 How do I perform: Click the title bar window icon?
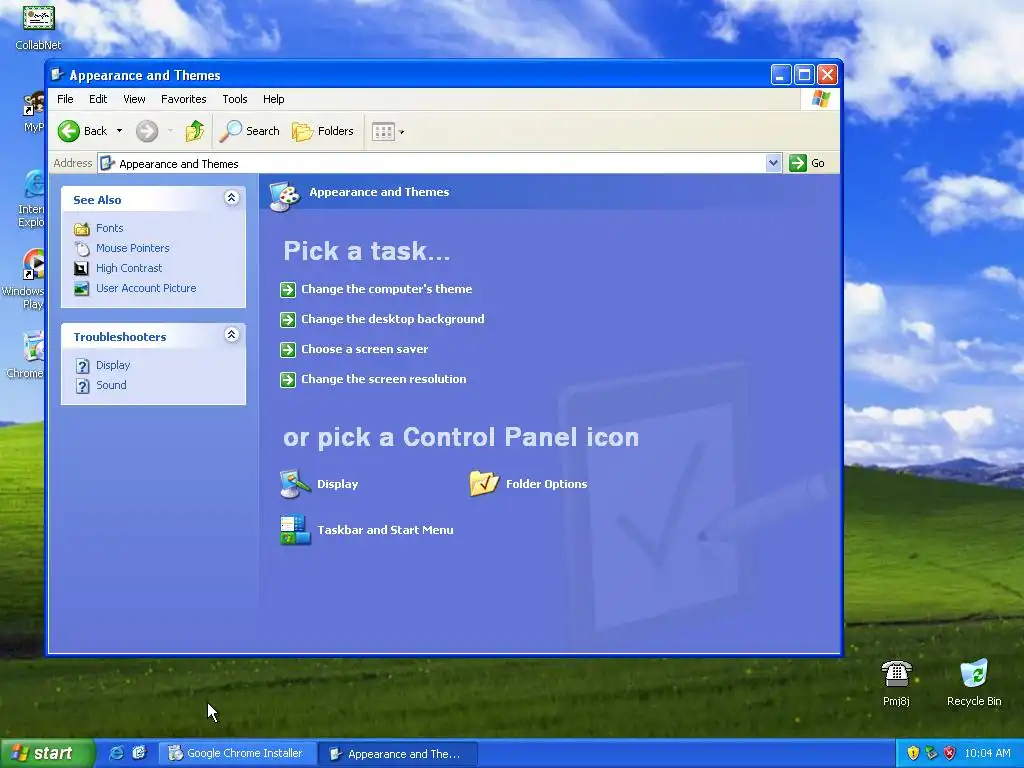tap(57, 74)
